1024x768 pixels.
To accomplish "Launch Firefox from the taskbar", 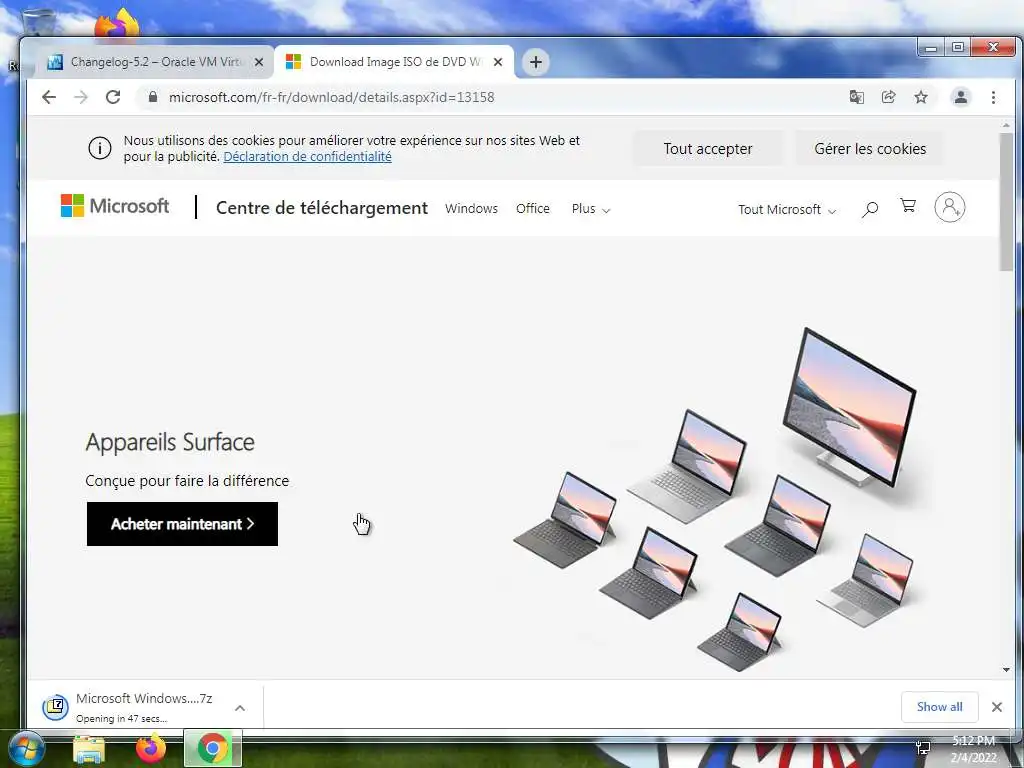I will point(150,748).
